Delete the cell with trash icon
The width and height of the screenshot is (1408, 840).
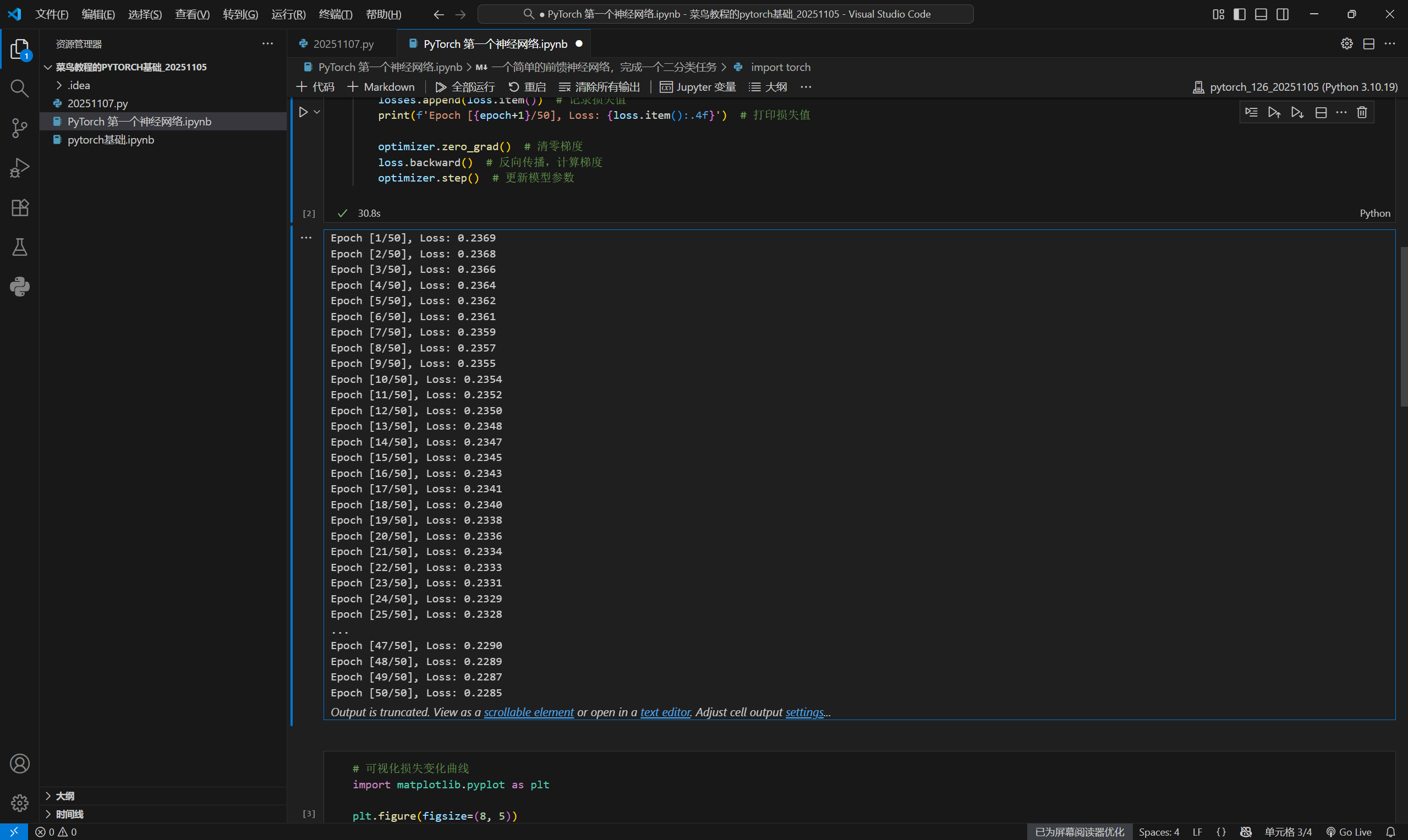1362,112
